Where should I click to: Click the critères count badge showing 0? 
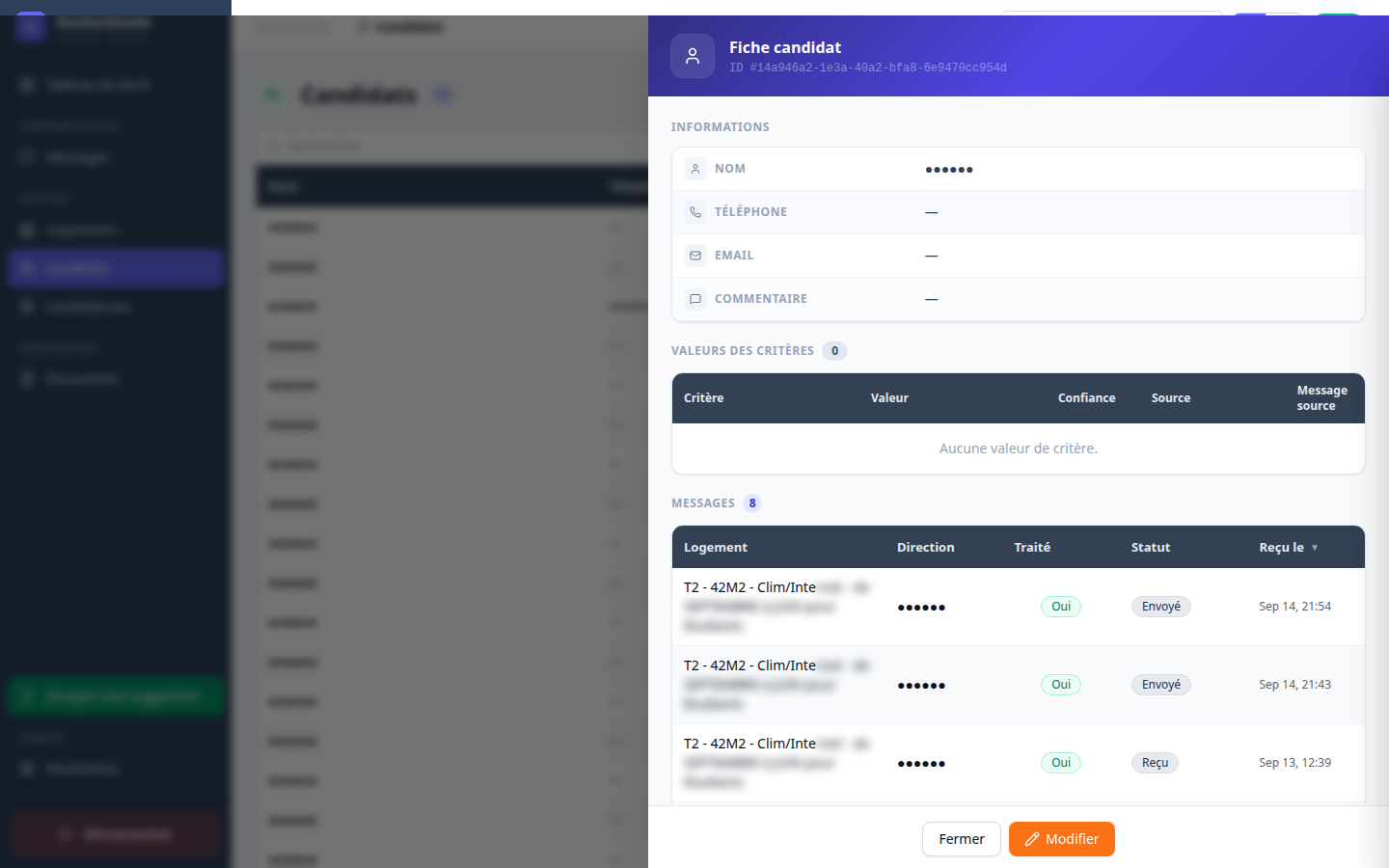pos(835,351)
